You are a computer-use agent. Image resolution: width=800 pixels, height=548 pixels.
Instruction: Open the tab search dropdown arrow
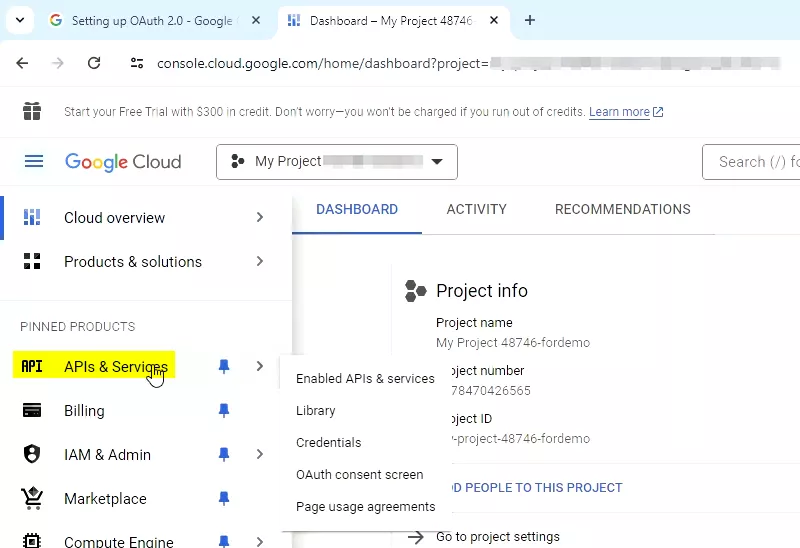20,20
